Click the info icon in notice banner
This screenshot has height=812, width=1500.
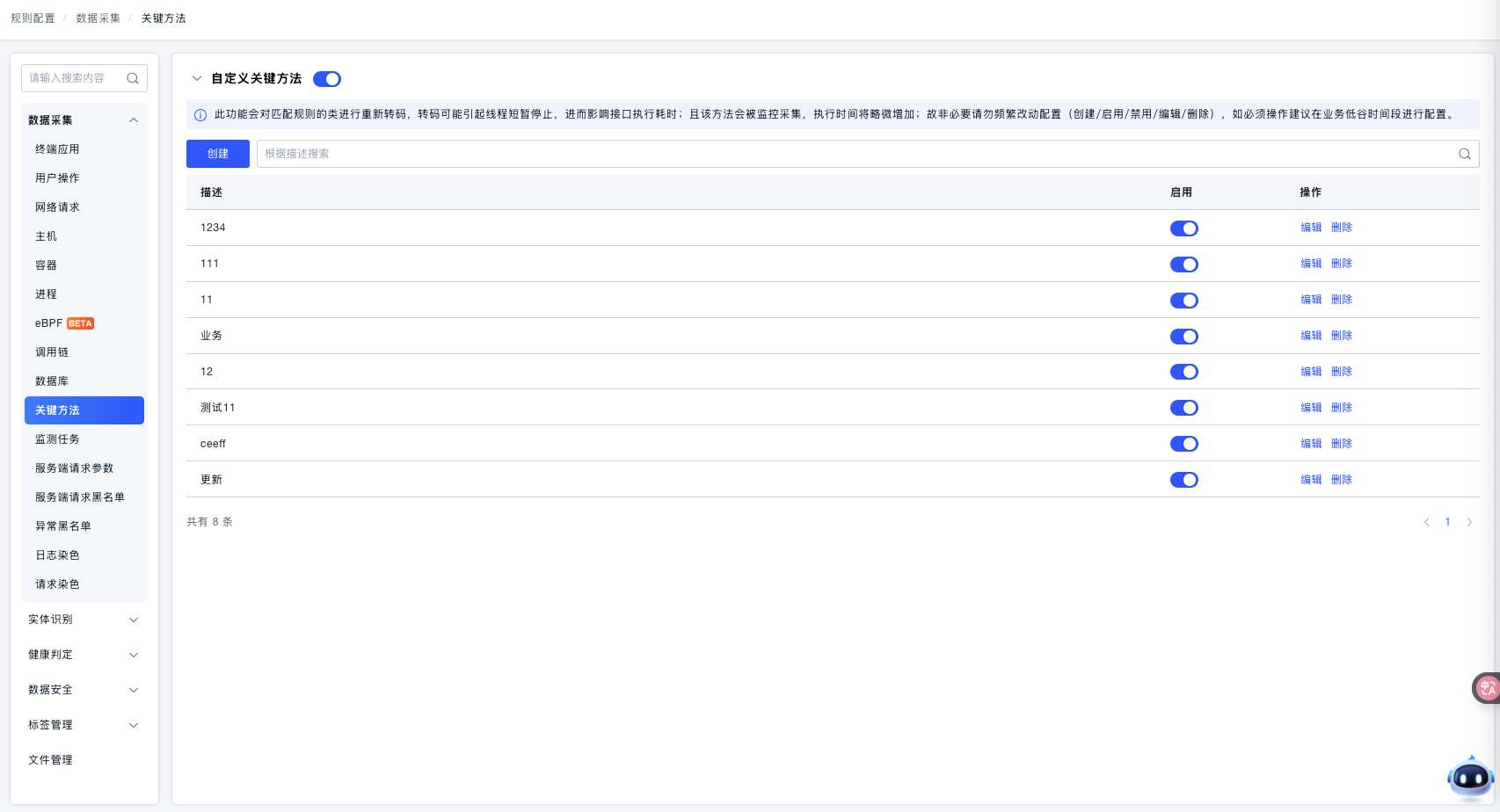click(x=200, y=115)
